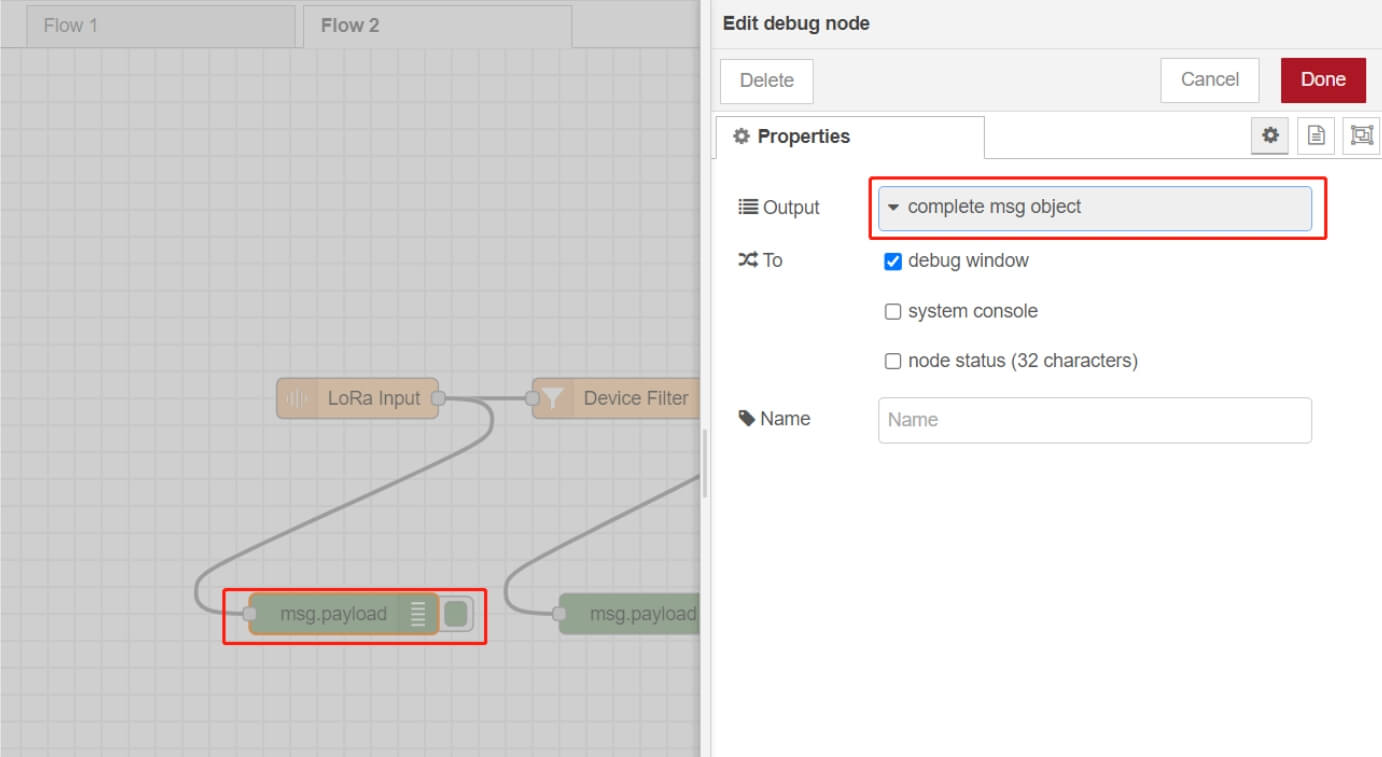Open node appearance icon

tap(1361, 136)
